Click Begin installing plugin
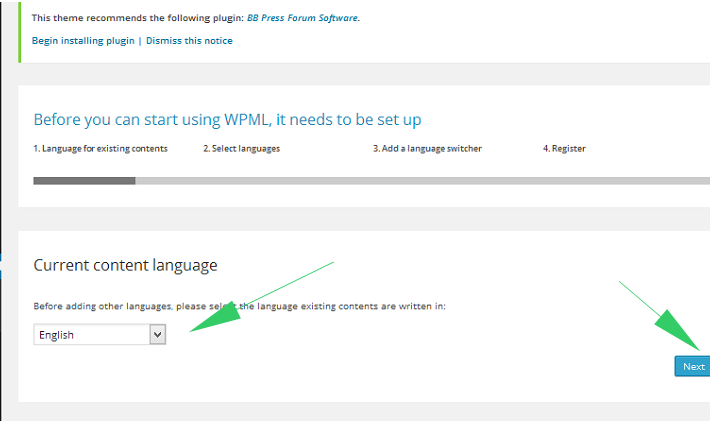Viewport: 710px width, 421px height. pyautogui.click(x=84, y=41)
